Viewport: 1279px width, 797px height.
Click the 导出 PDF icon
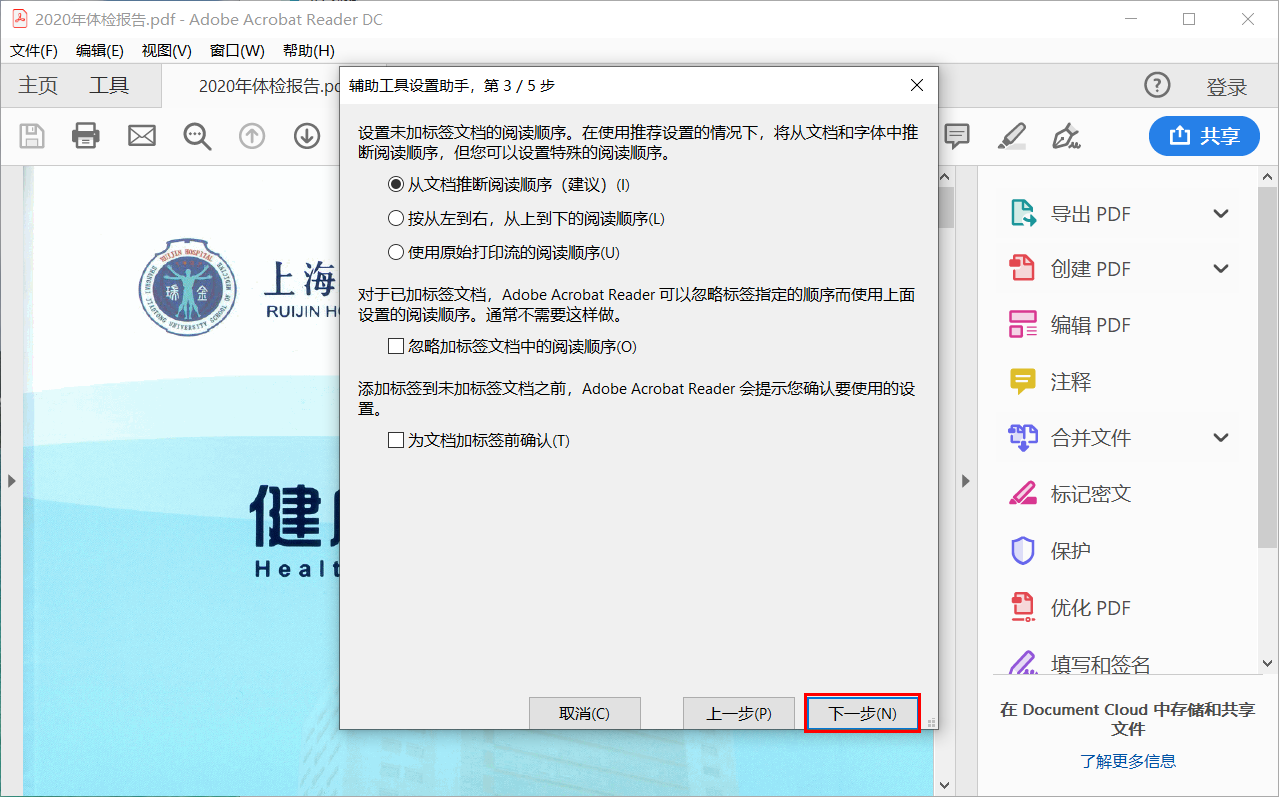click(x=1023, y=213)
